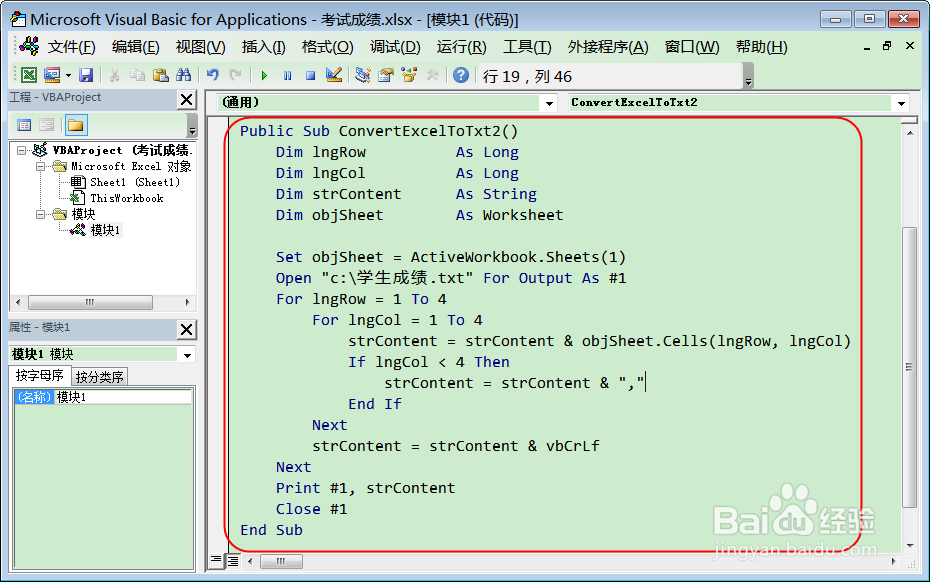Run the ConvertExcelToTxt2 macro
930x582 pixels.
(x=264, y=74)
